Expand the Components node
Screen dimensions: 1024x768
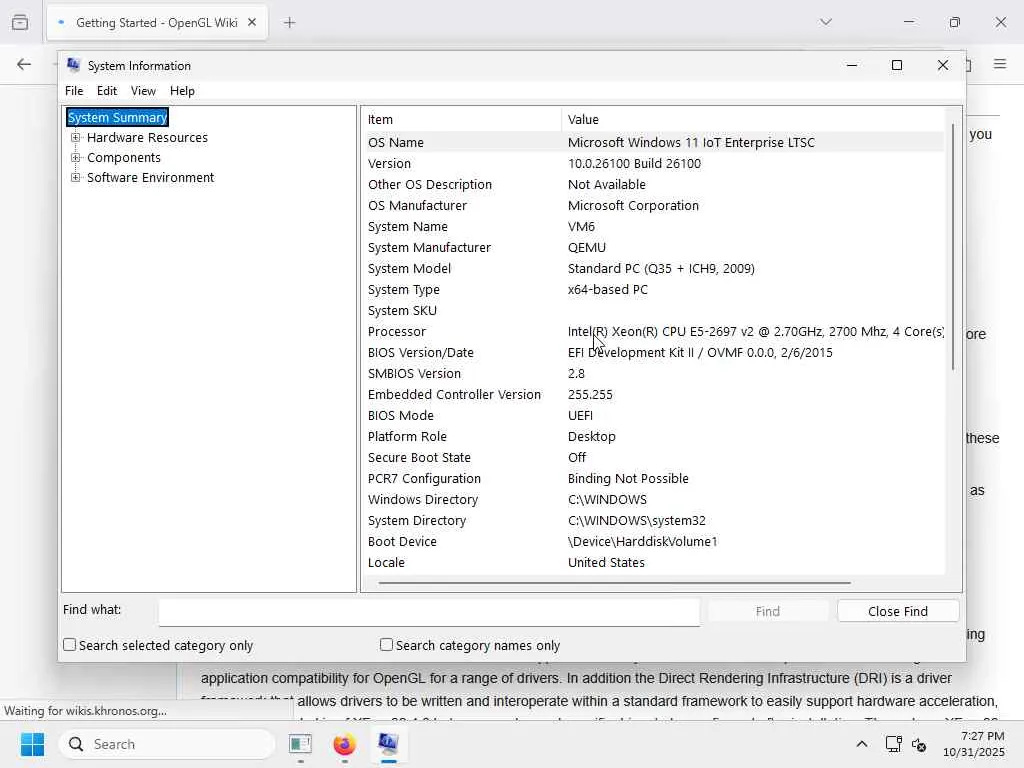[x=76, y=158]
